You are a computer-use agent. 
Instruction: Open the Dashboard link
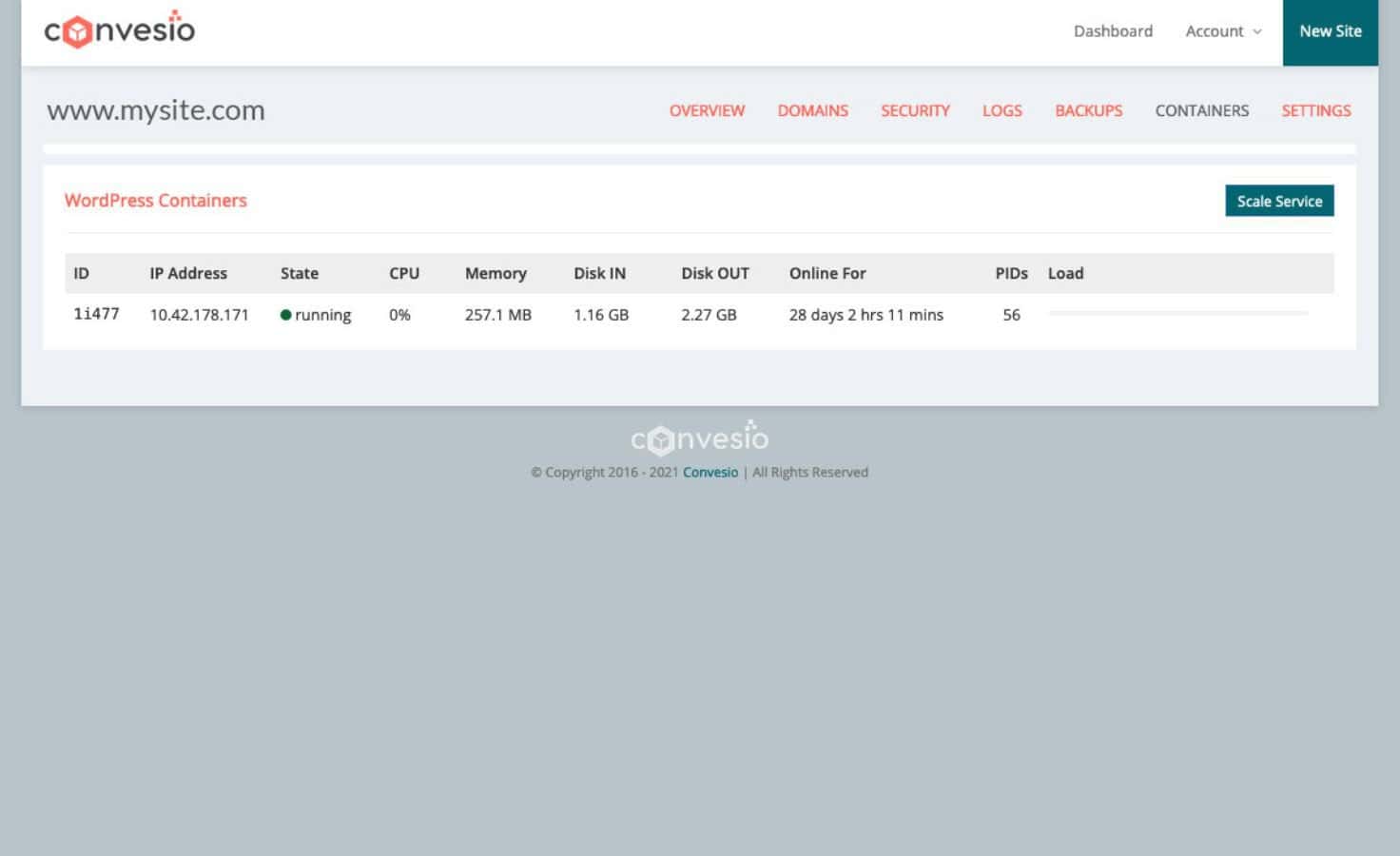(x=1113, y=30)
